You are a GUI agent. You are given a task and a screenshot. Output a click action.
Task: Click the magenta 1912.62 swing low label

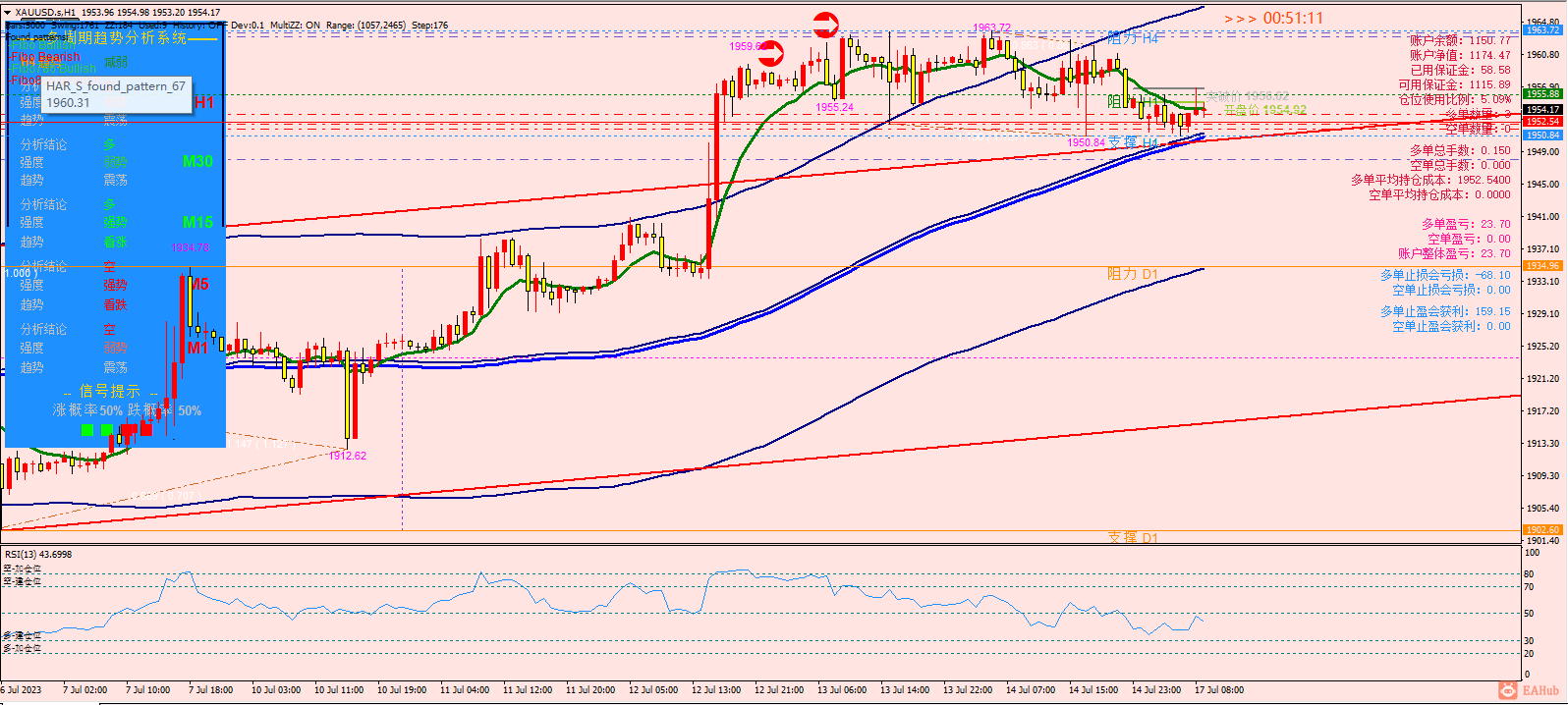tap(348, 456)
